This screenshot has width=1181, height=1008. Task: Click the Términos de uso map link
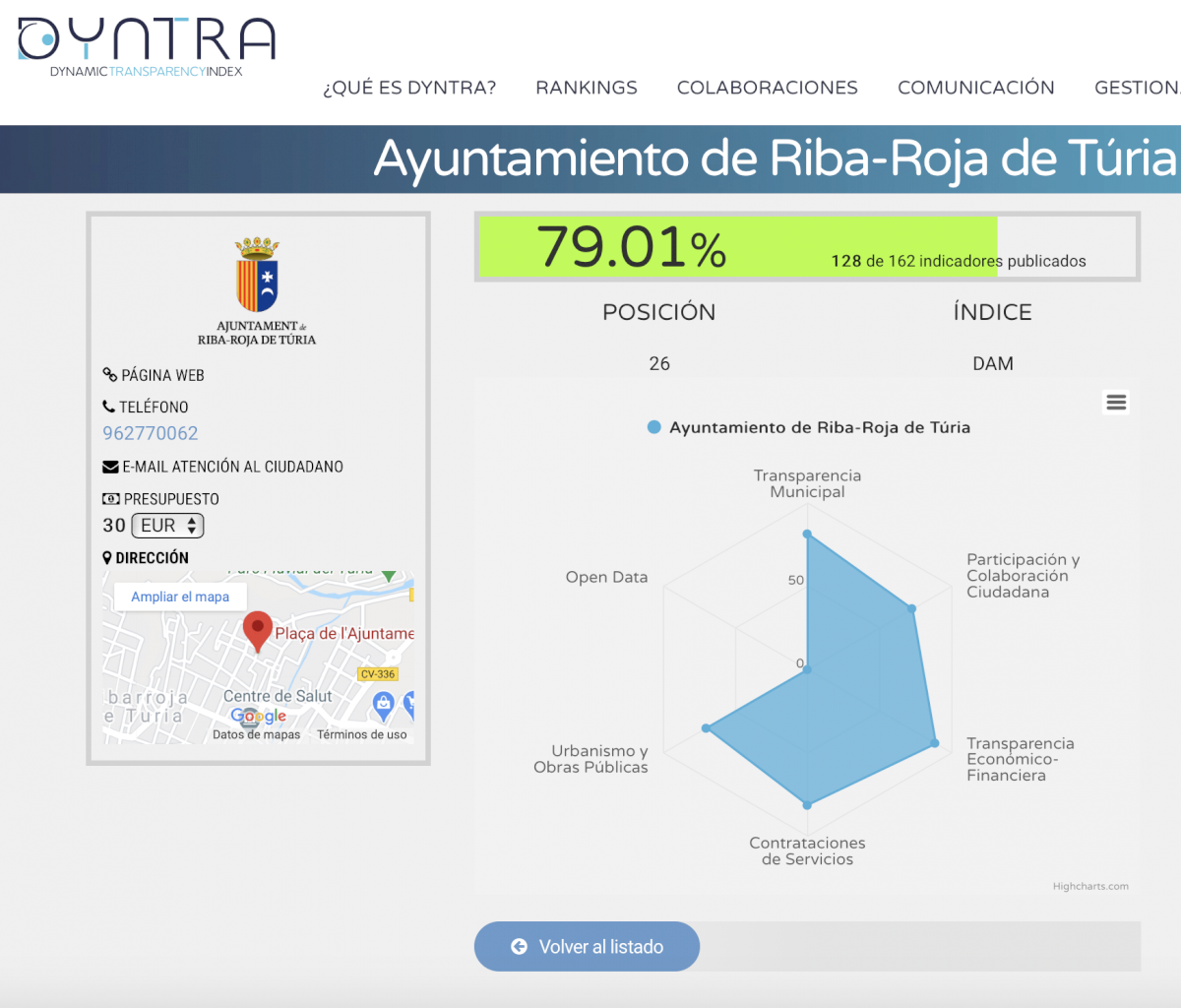pos(361,734)
